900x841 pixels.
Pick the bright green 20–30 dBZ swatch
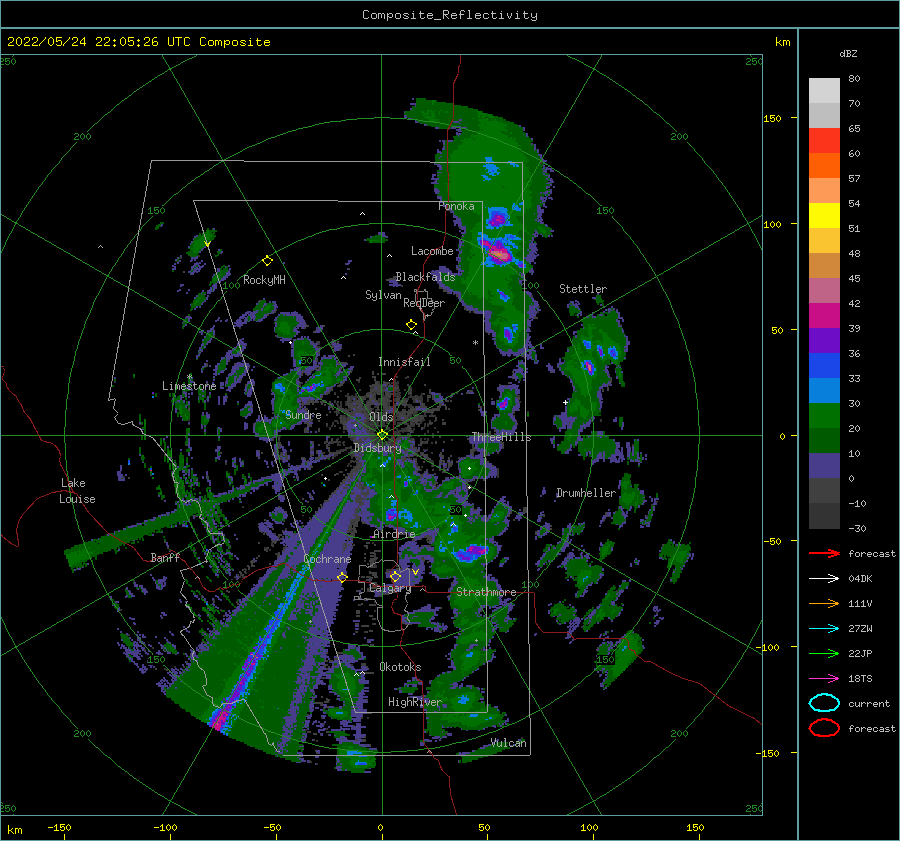click(824, 415)
